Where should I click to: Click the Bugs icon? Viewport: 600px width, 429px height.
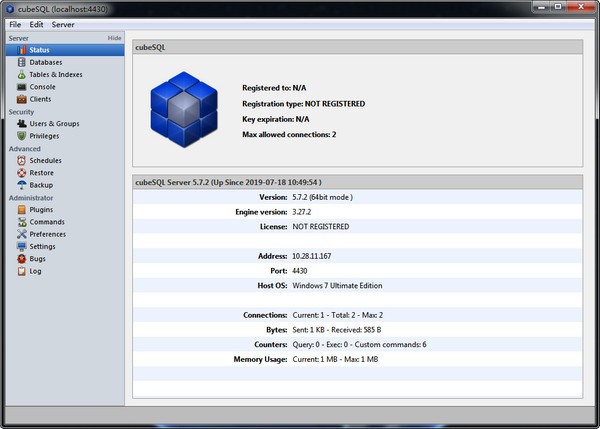pos(21,258)
